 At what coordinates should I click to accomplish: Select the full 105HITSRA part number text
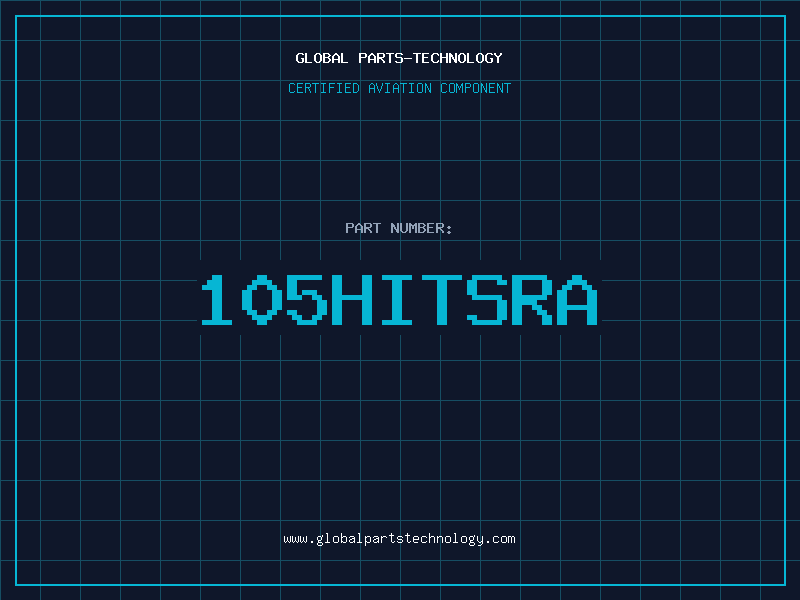399,300
